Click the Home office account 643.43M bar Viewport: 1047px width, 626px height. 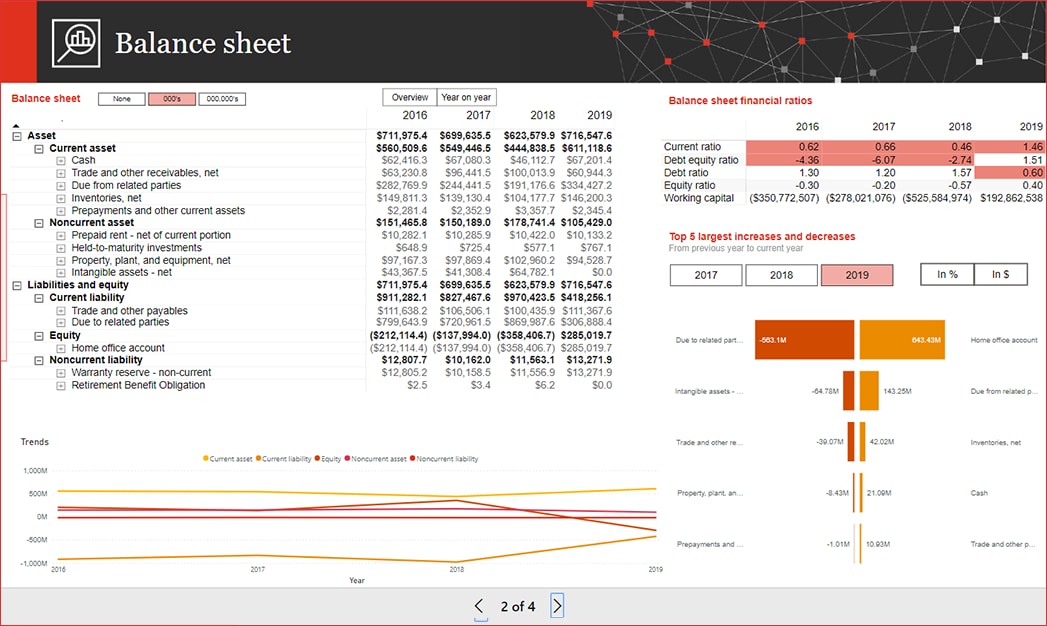(902, 340)
